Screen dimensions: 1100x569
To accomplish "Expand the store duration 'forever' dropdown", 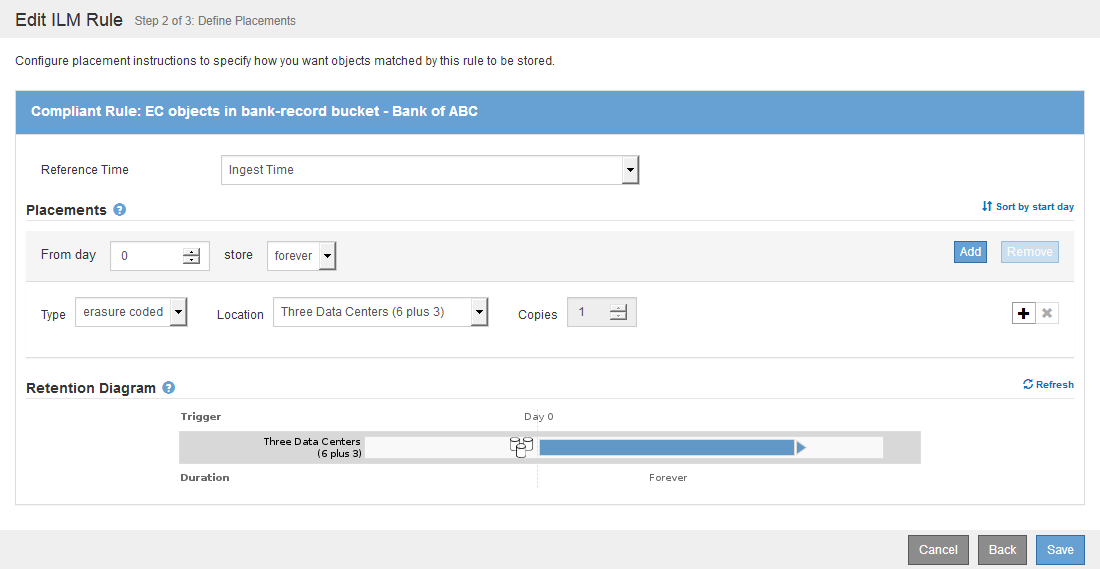I will click(x=327, y=256).
